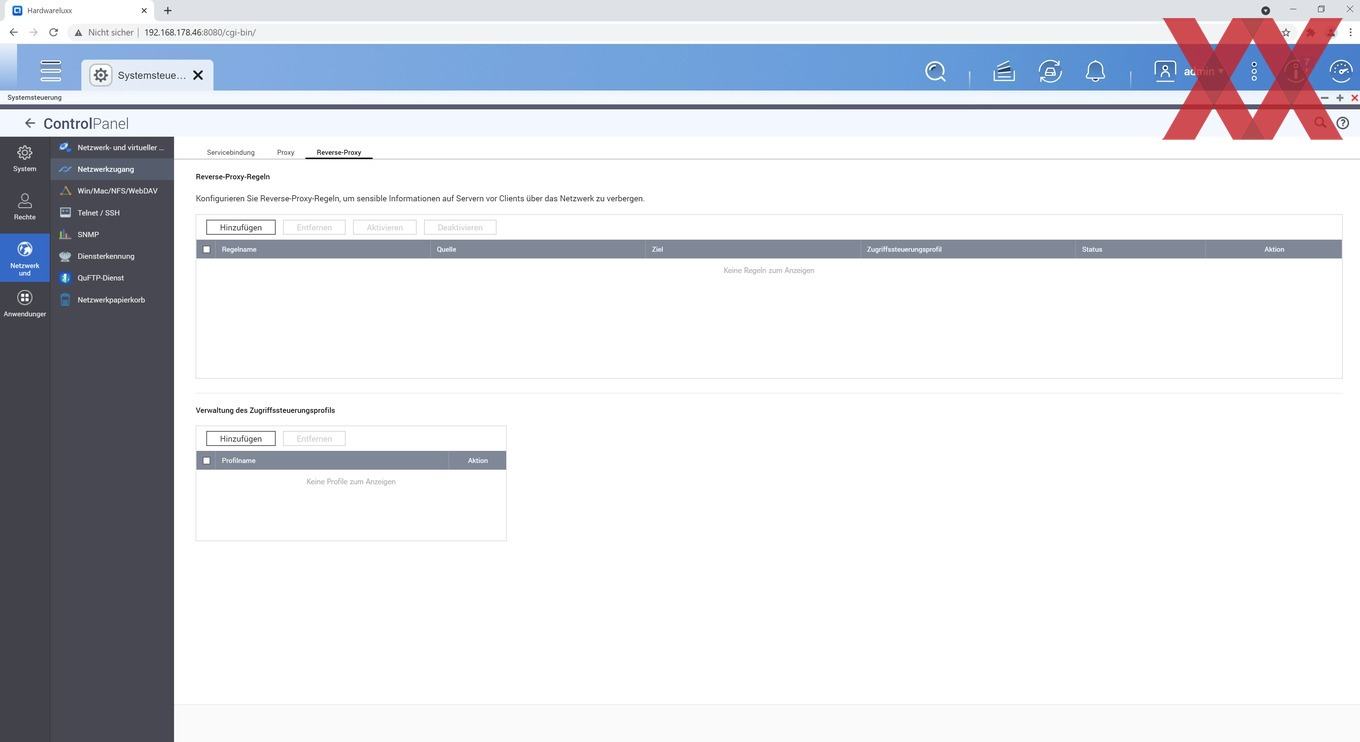
Task: Open a new browser tab
Action: point(167,10)
